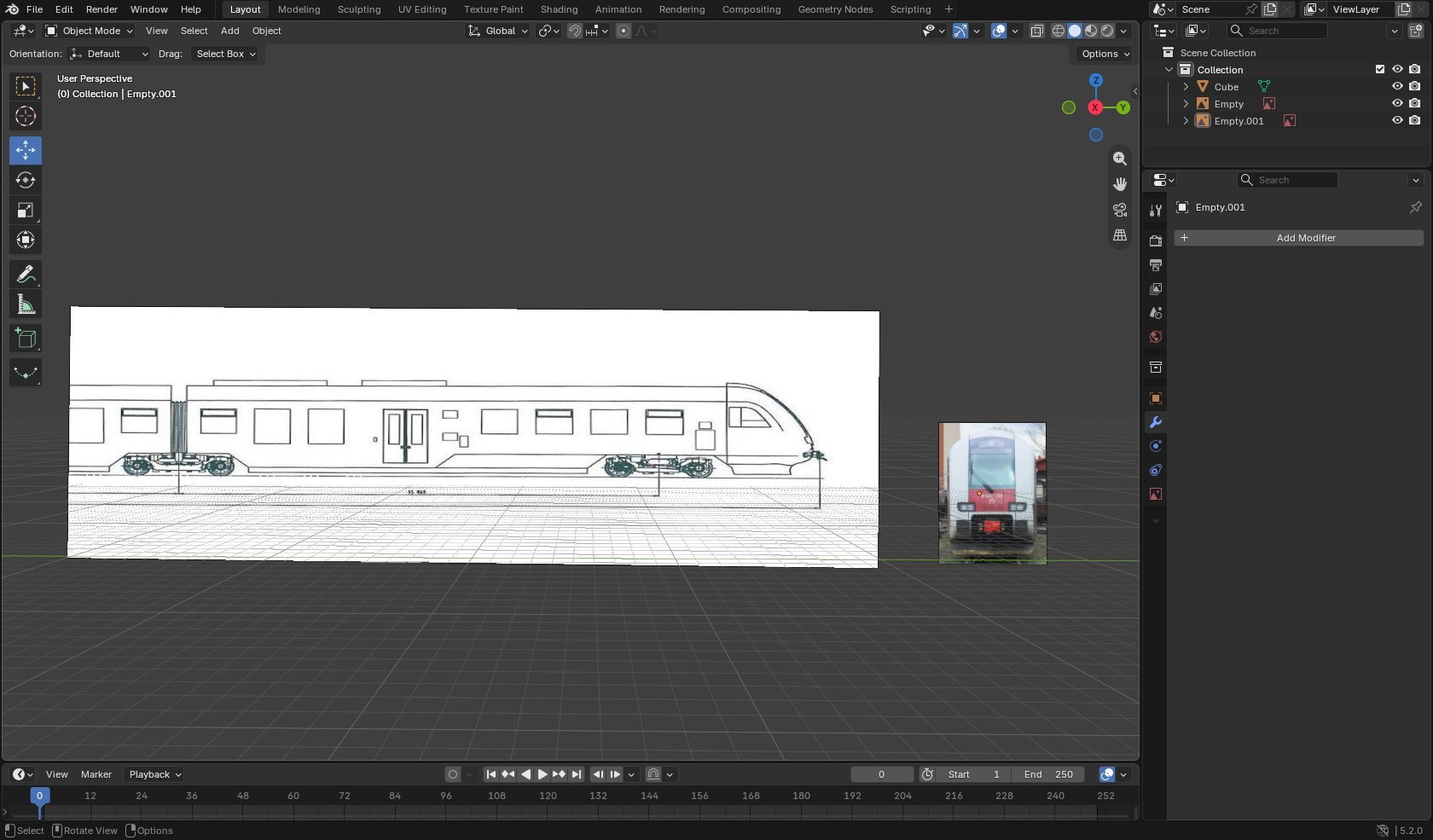Toggle proportional editing button

(x=624, y=31)
